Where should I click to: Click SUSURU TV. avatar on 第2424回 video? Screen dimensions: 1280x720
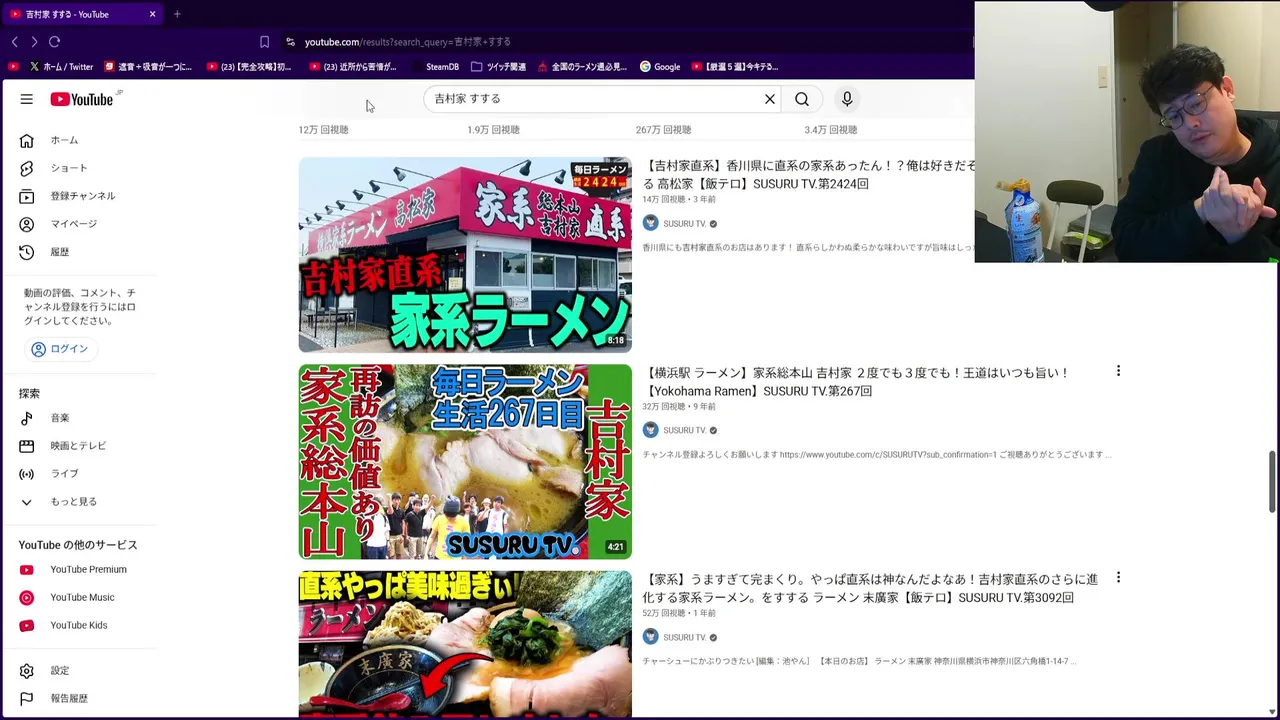click(650, 224)
